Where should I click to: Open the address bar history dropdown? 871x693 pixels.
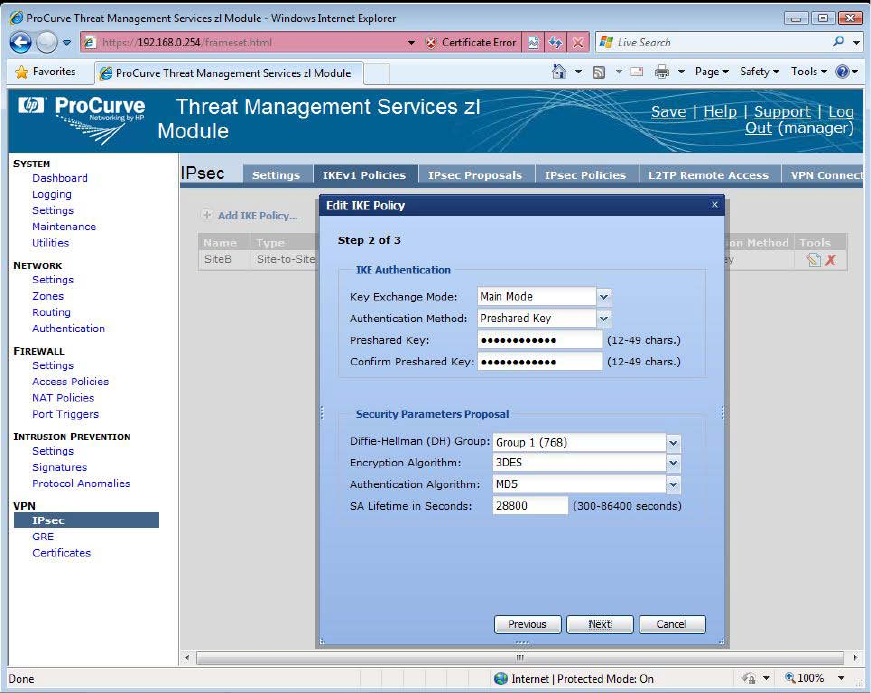click(412, 43)
